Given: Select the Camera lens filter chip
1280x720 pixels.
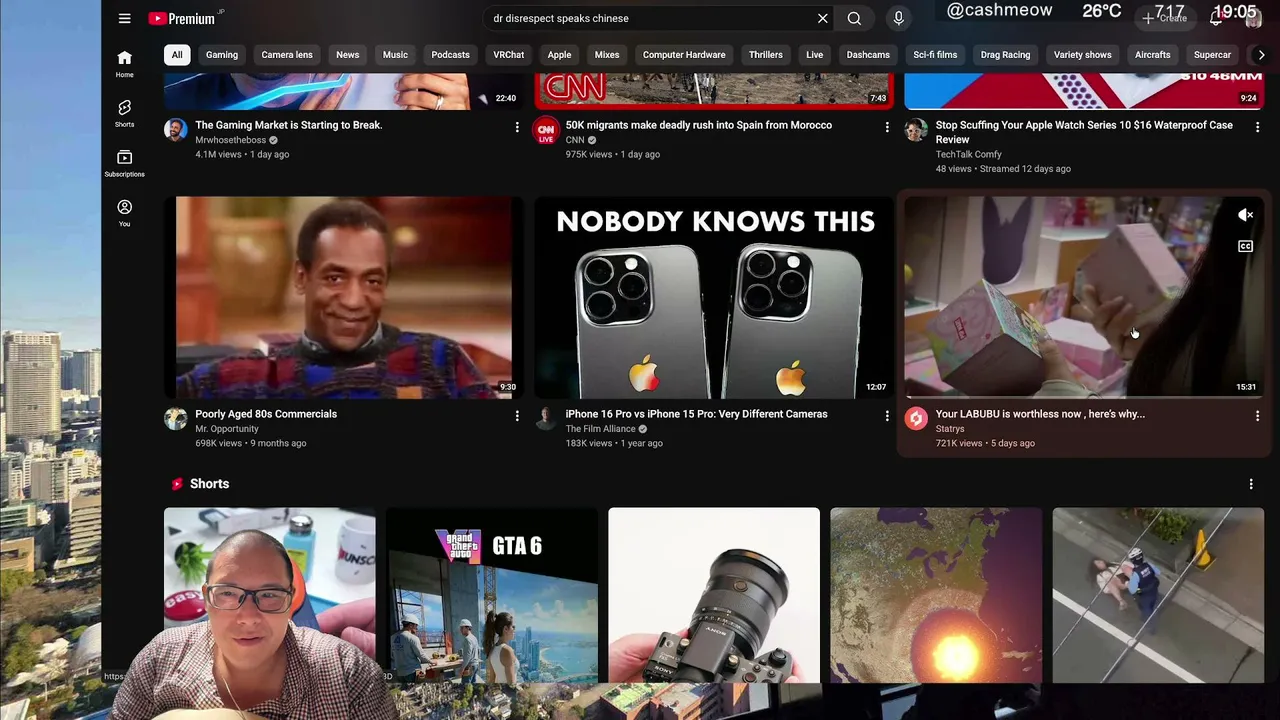Looking at the screenshot, I should click(x=287, y=55).
